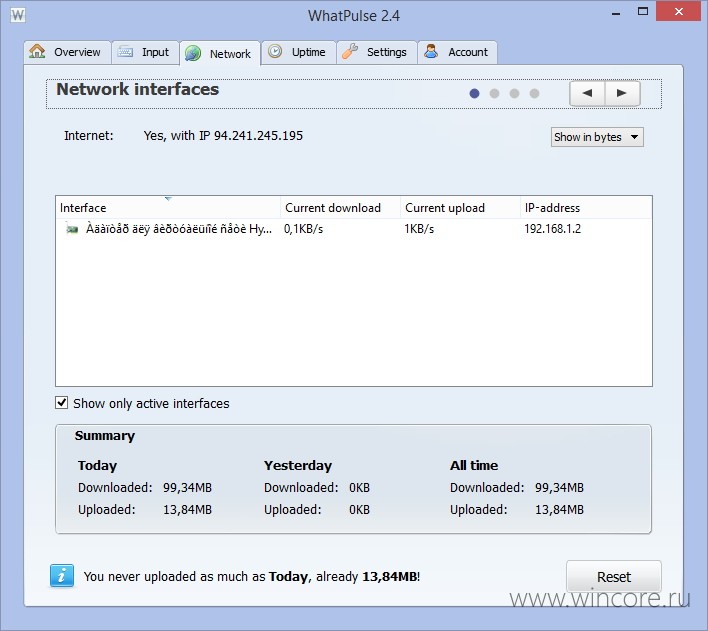Sort by Current upload column header

pos(460,208)
